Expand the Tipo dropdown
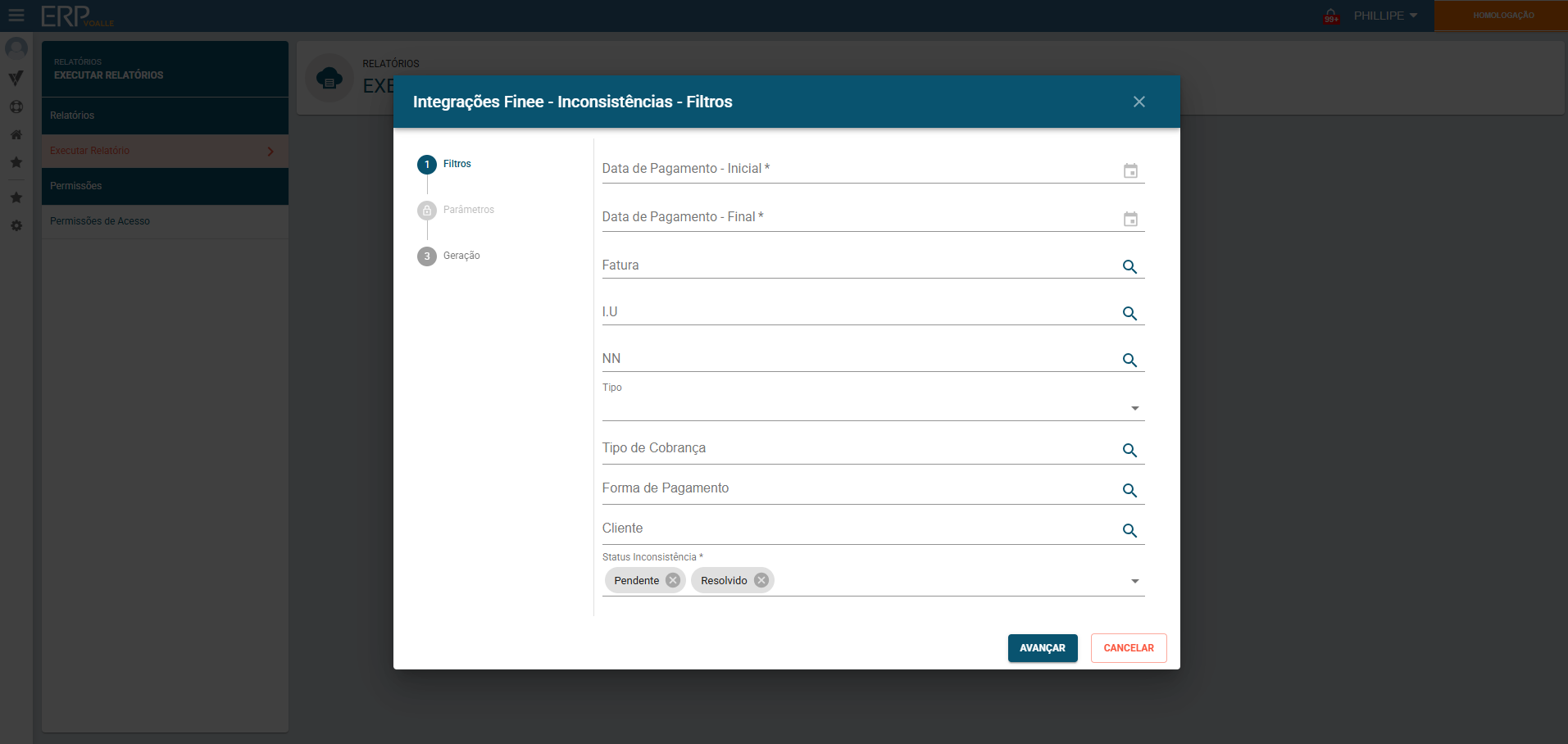The image size is (1568, 744). (1134, 408)
